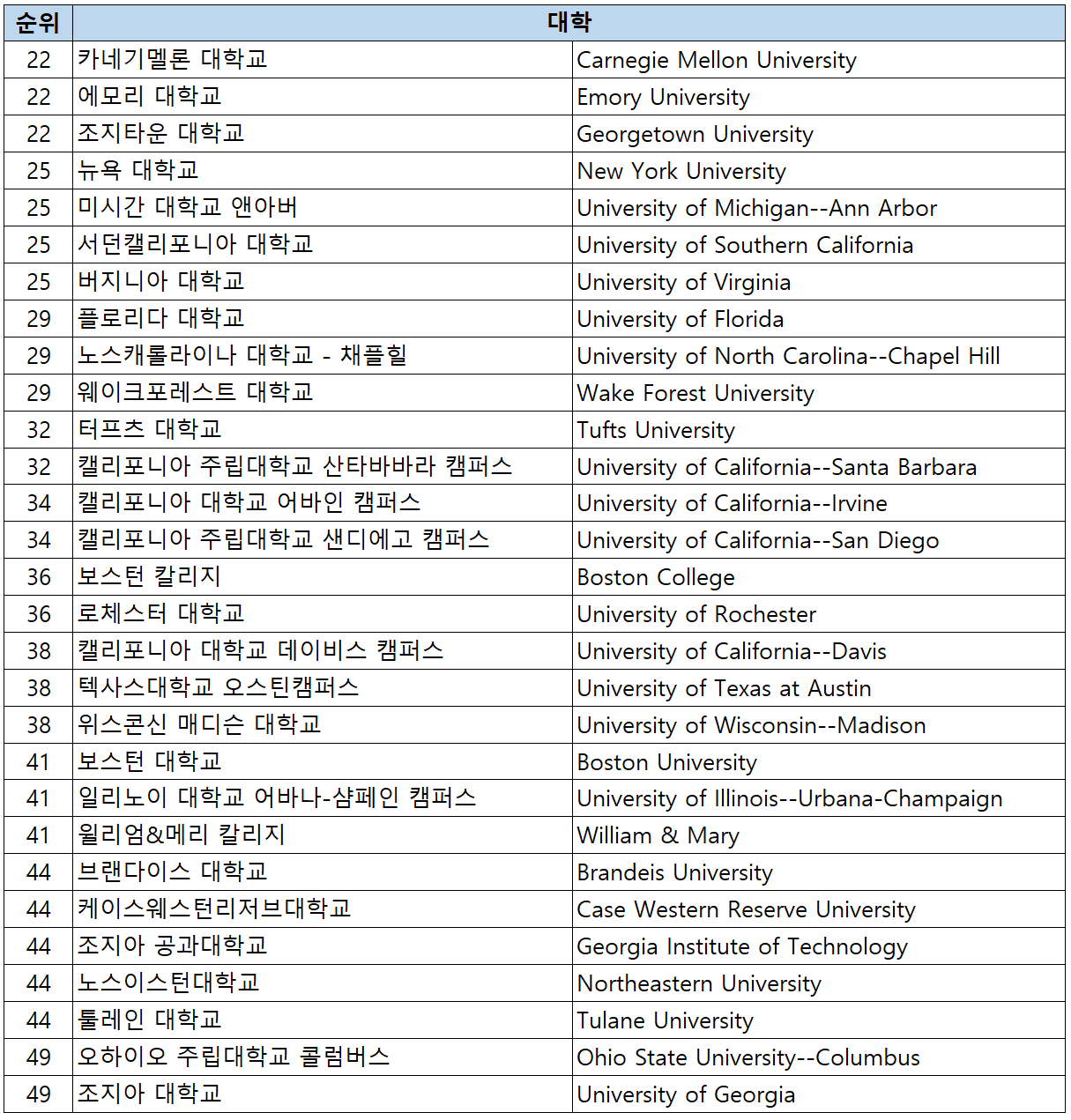The image size is (1071, 1120).
Task: Select the cell University of Florida
Action: pyautogui.click(x=819, y=319)
